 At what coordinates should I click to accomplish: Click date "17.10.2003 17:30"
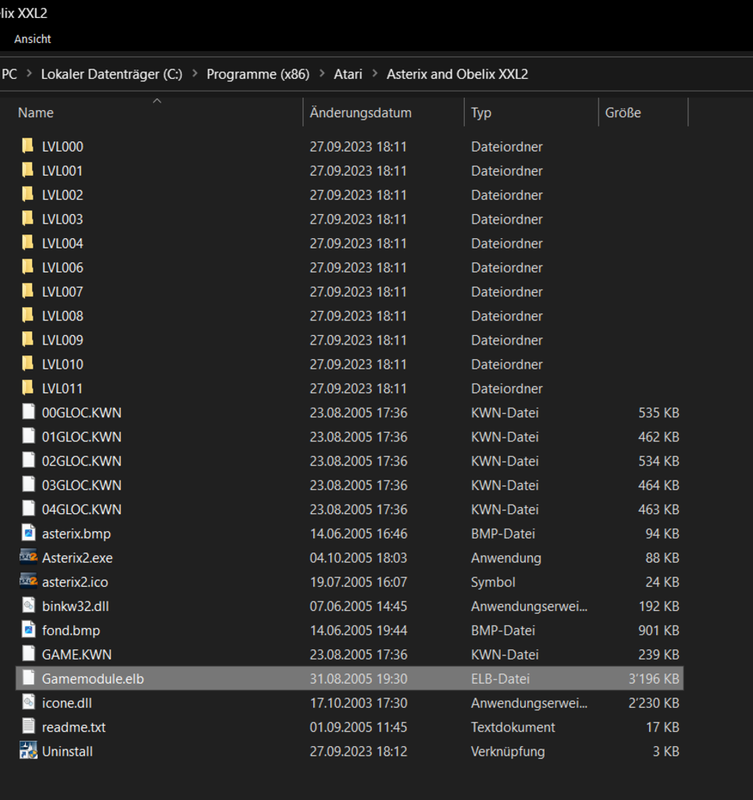(358, 703)
